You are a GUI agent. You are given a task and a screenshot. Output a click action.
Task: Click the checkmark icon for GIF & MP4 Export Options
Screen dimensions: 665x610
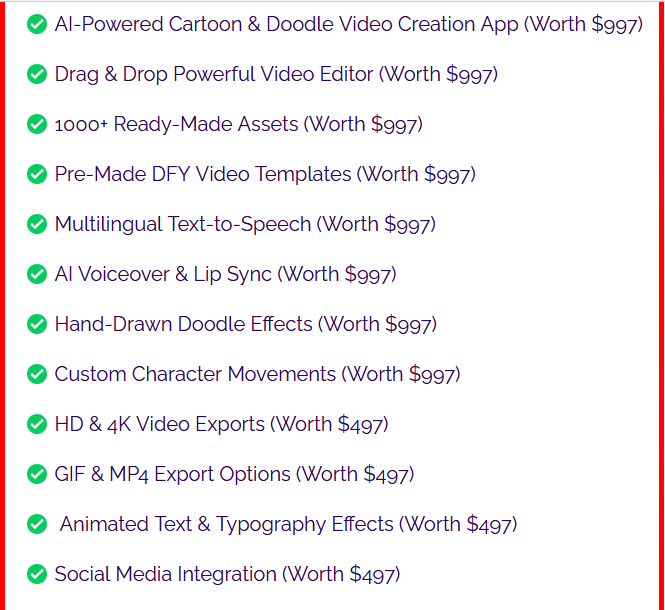[37, 474]
